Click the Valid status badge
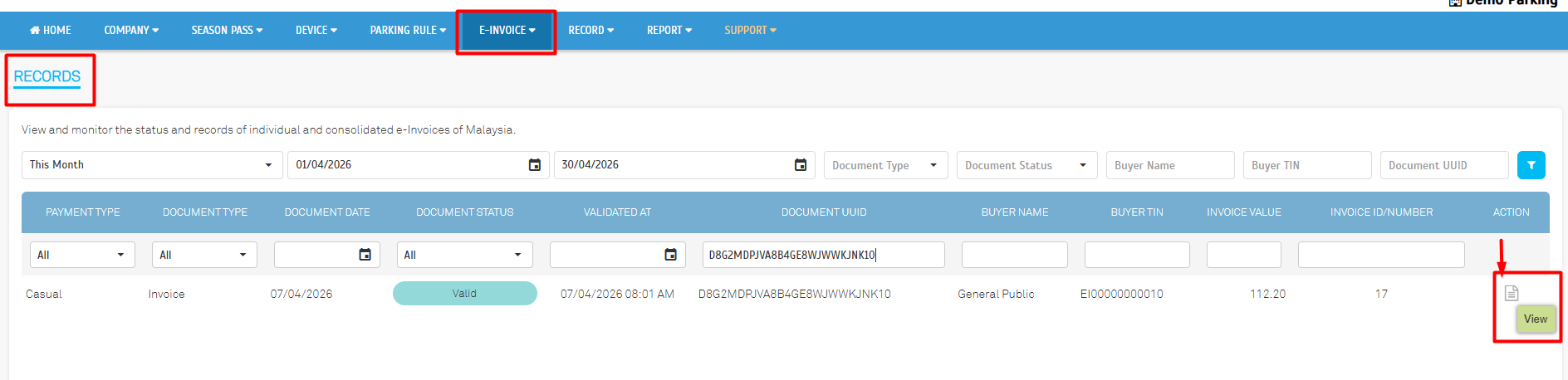 coord(464,294)
